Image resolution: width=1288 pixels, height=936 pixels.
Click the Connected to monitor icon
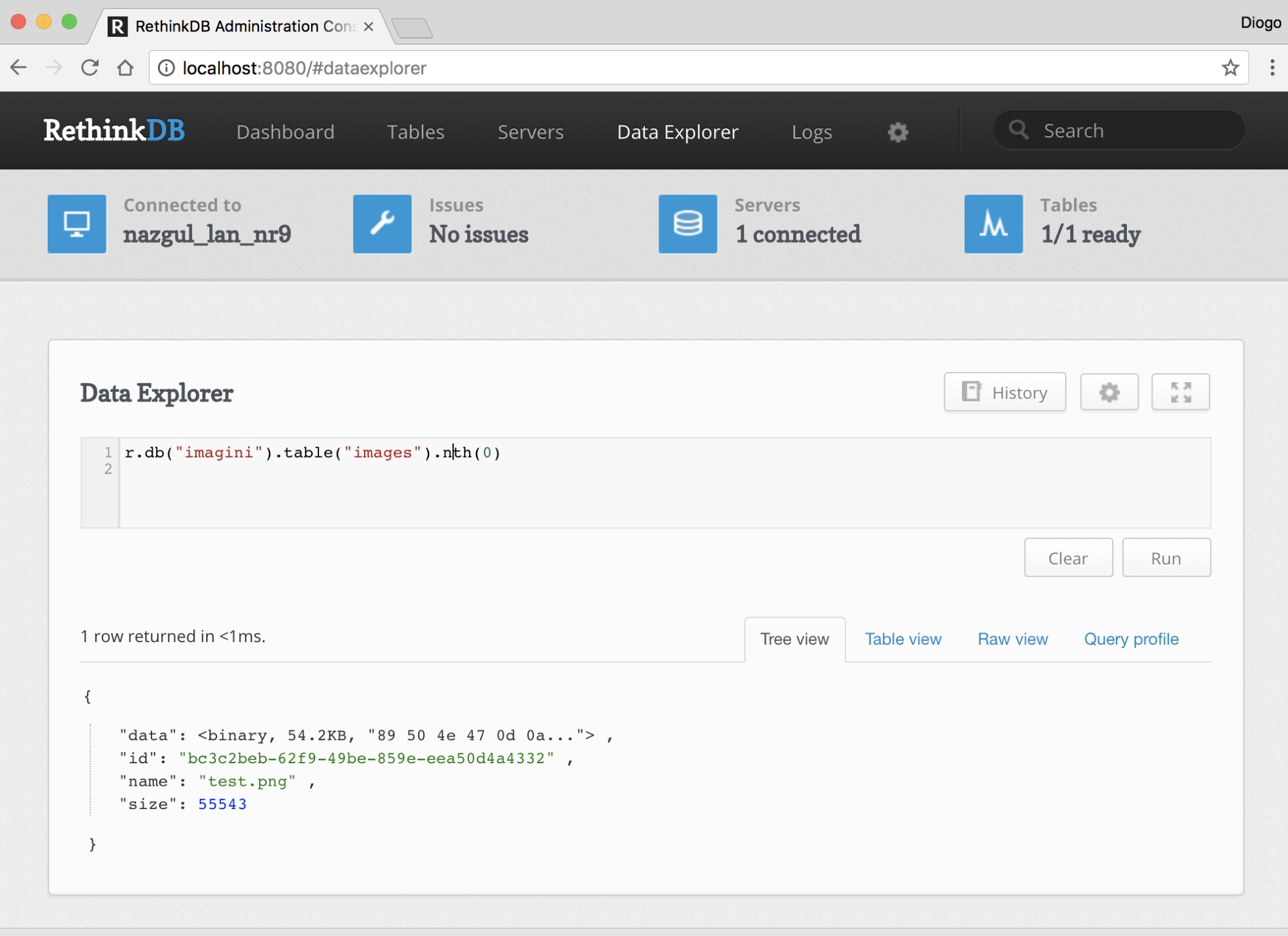[77, 224]
